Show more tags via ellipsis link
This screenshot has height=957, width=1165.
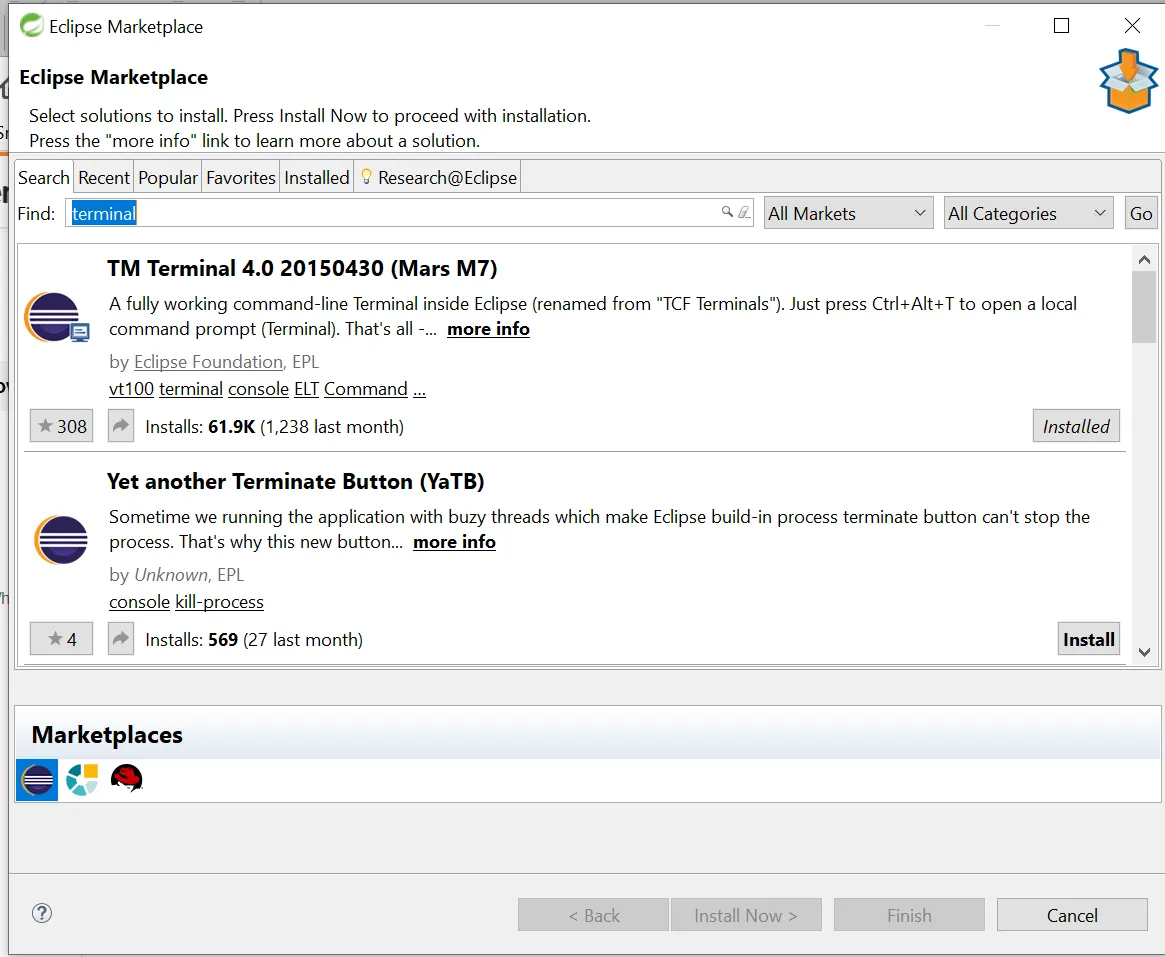coord(419,389)
